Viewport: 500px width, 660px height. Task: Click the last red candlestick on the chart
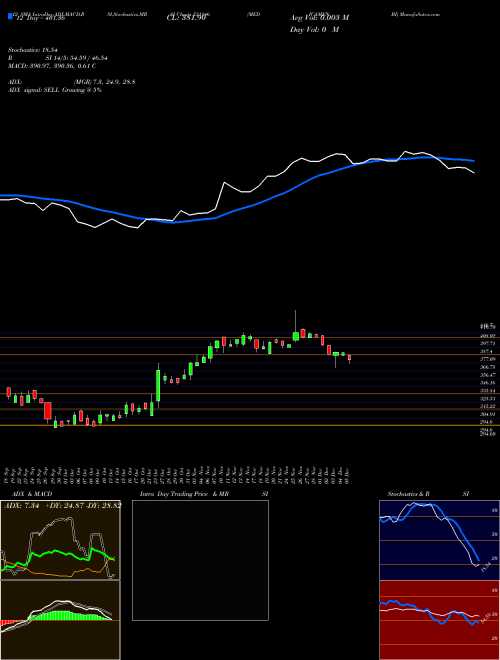click(349, 358)
